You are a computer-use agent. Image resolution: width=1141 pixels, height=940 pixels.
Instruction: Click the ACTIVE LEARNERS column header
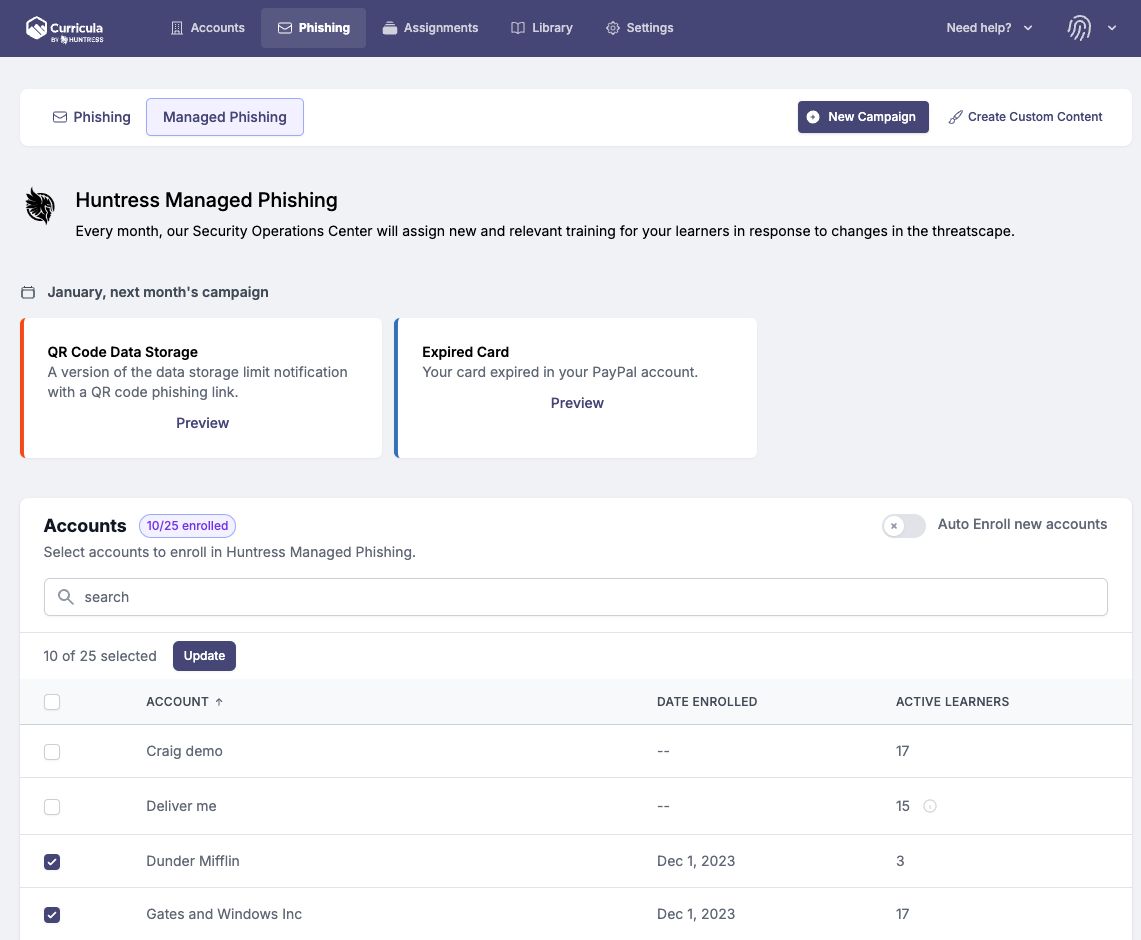coord(953,702)
